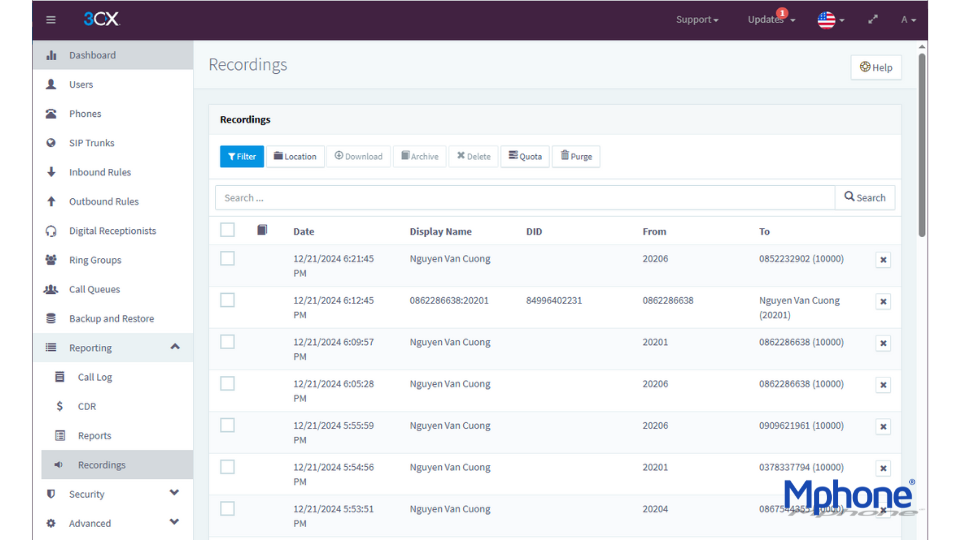
Task: Focus the recordings Search field
Action: pyautogui.click(x=525, y=198)
